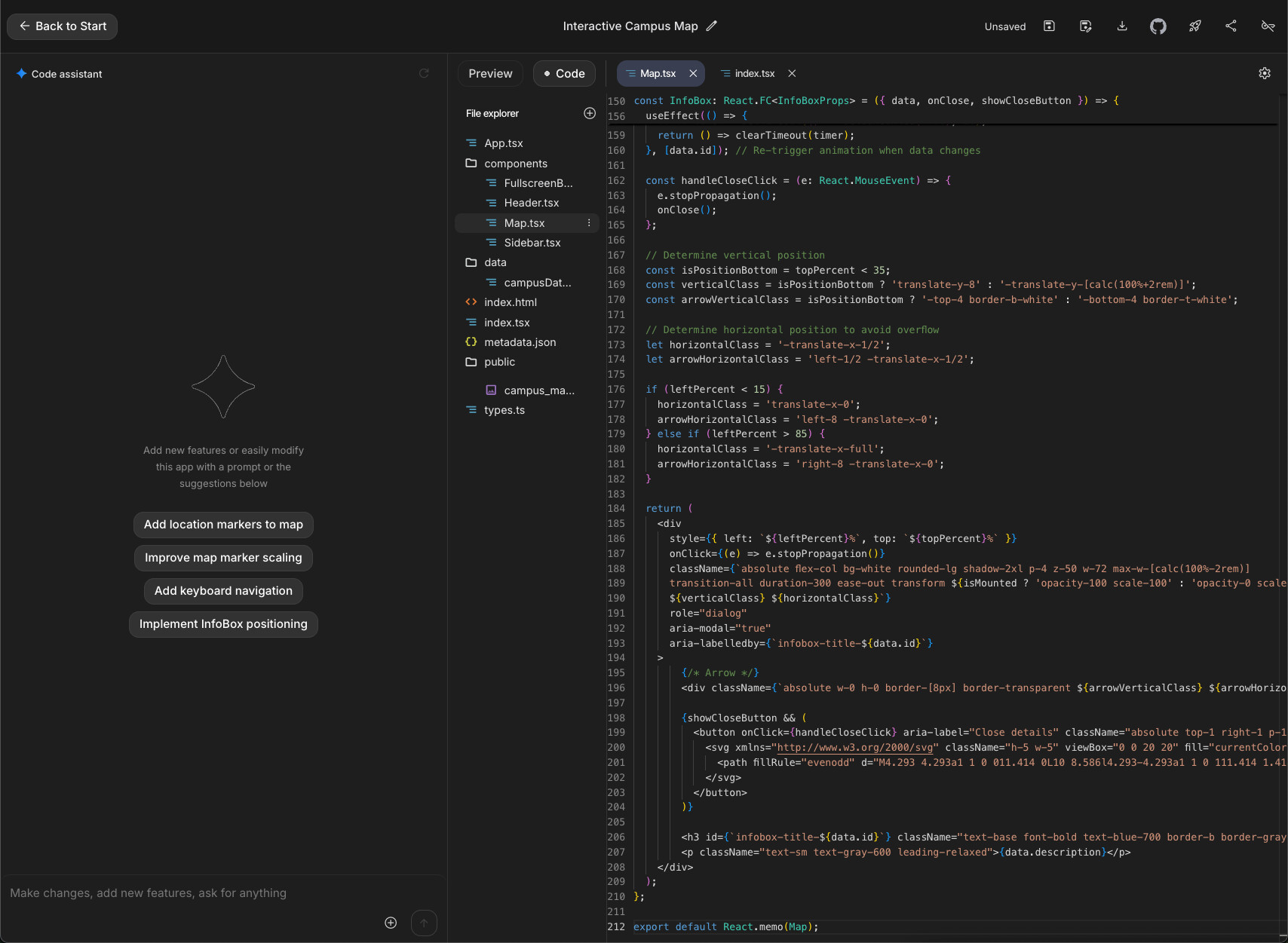The height and width of the screenshot is (943, 1288).
Task: Open Header.tsx file
Action: coord(531,203)
